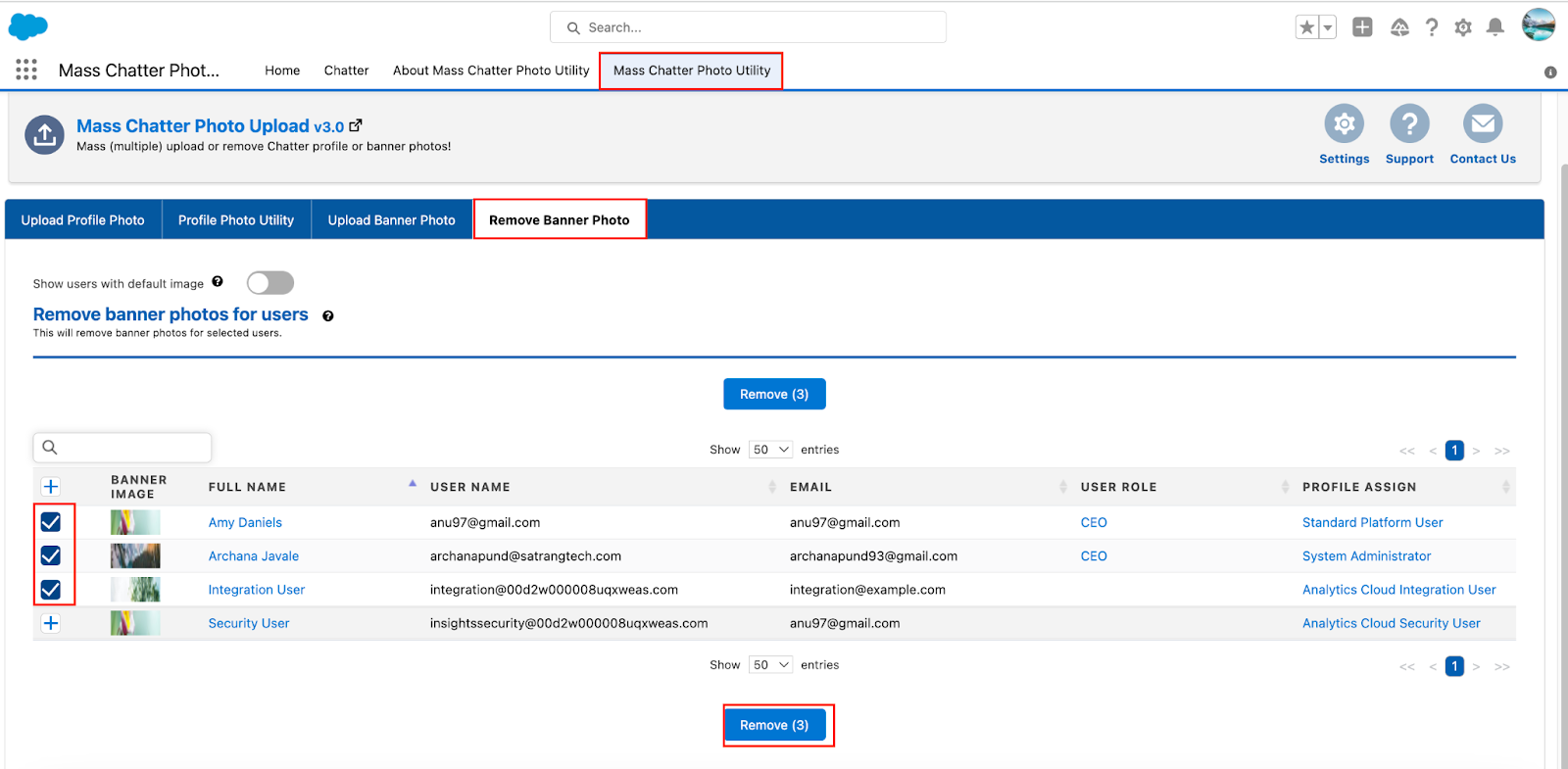This screenshot has height=769, width=1568.
Task: Click the table search input field
Action: [x=122, y=448]
